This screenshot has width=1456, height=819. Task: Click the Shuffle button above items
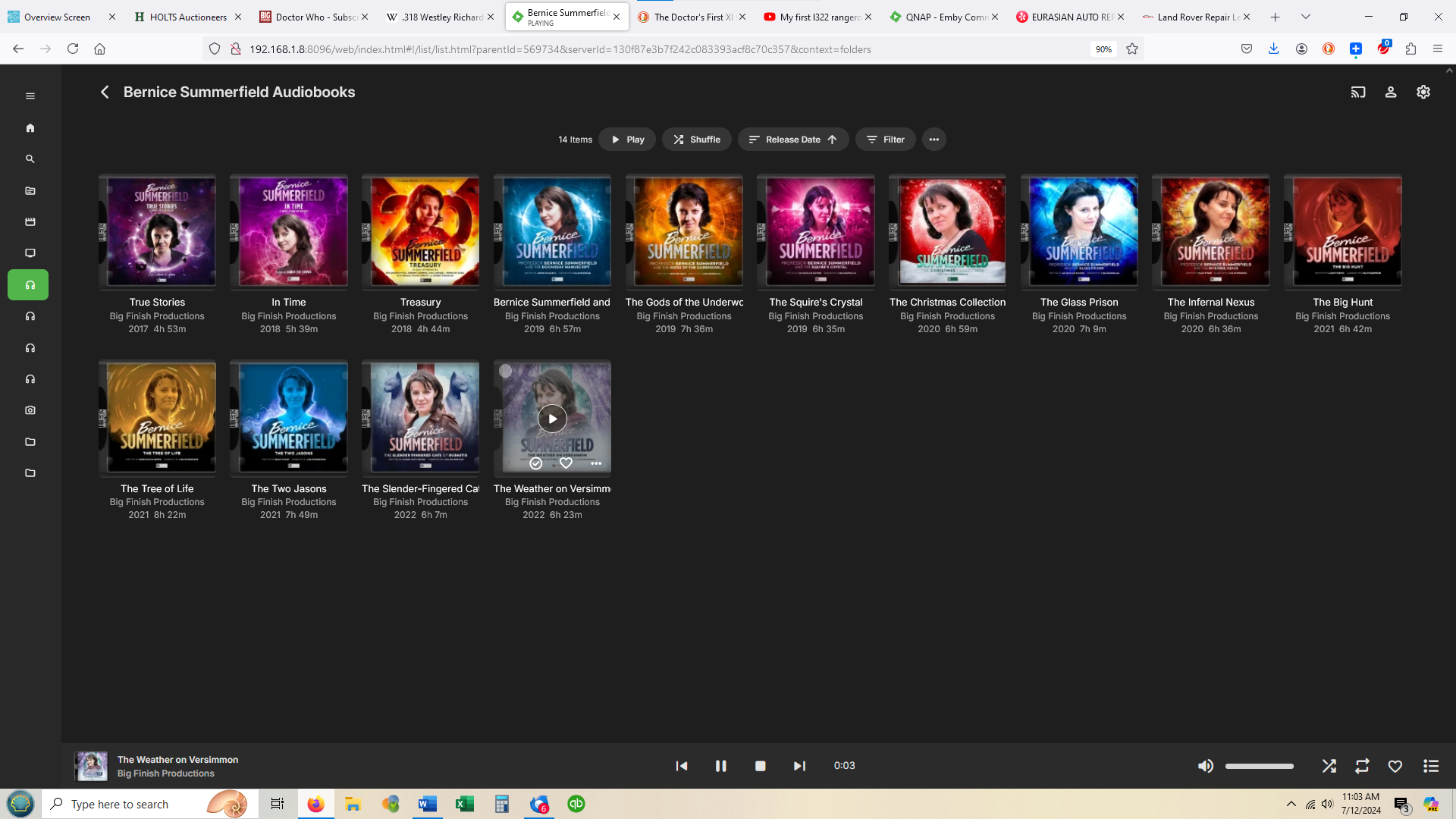click(696, 140)
